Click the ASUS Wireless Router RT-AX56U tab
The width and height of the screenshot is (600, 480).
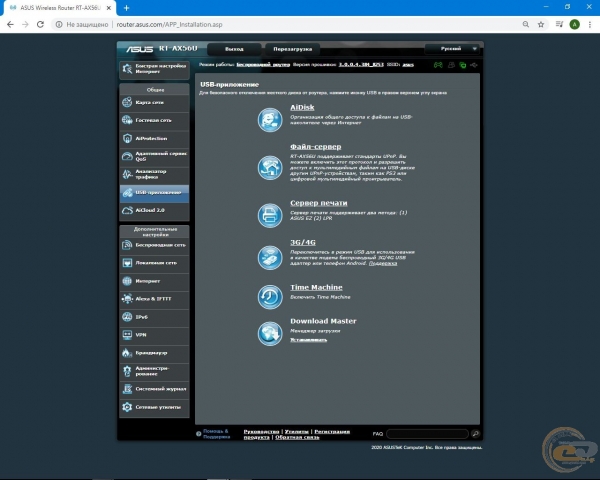[x=59, y=8]
